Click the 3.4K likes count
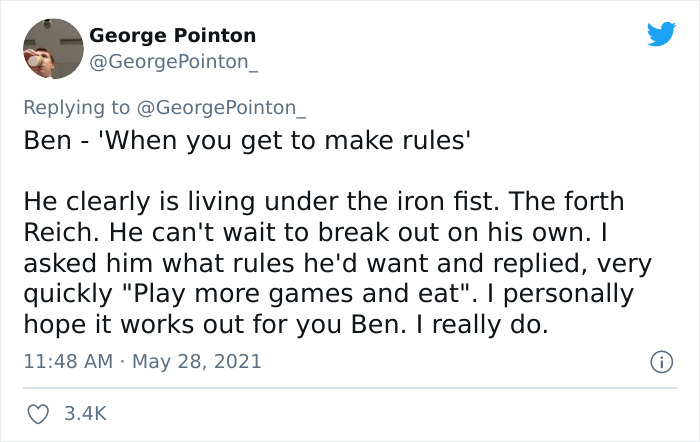 pyautogui.click(x=85, y=411)
